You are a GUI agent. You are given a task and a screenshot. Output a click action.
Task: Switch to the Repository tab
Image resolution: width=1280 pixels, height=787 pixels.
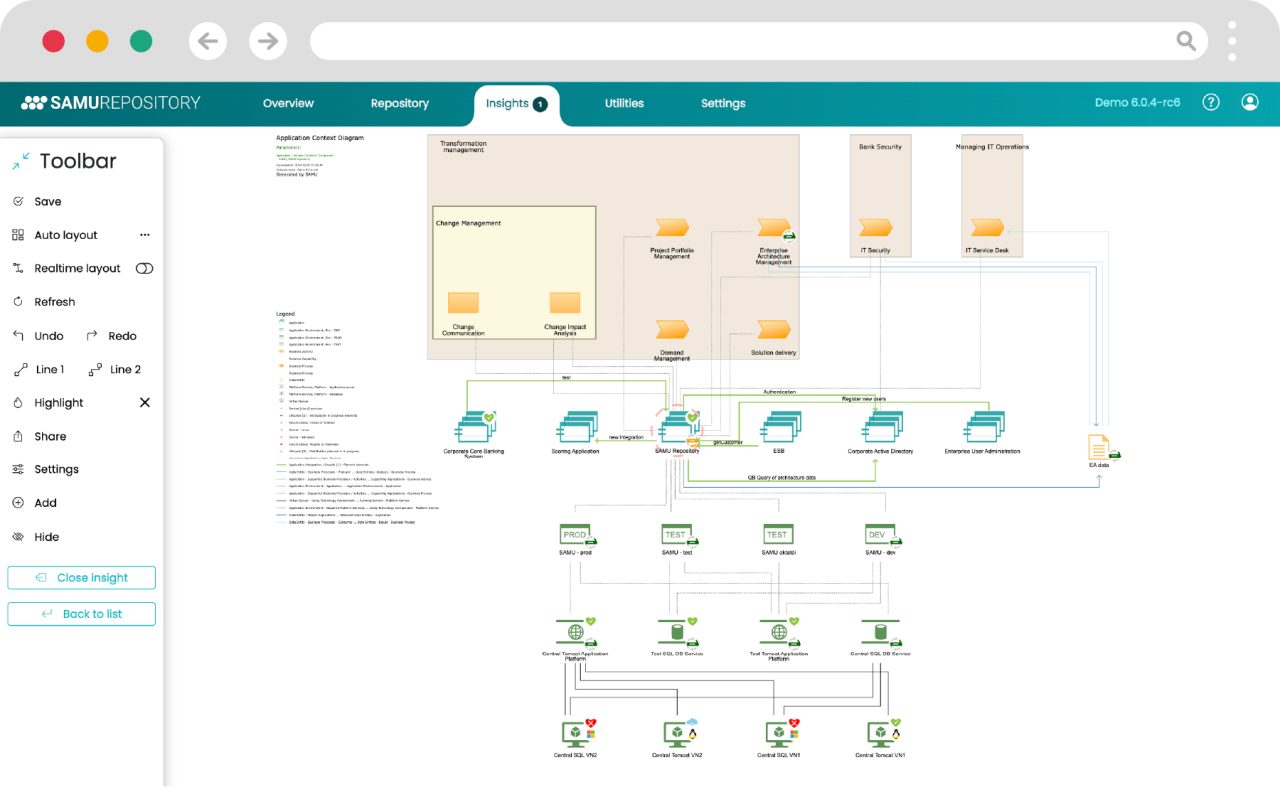[x=399, y=103]
